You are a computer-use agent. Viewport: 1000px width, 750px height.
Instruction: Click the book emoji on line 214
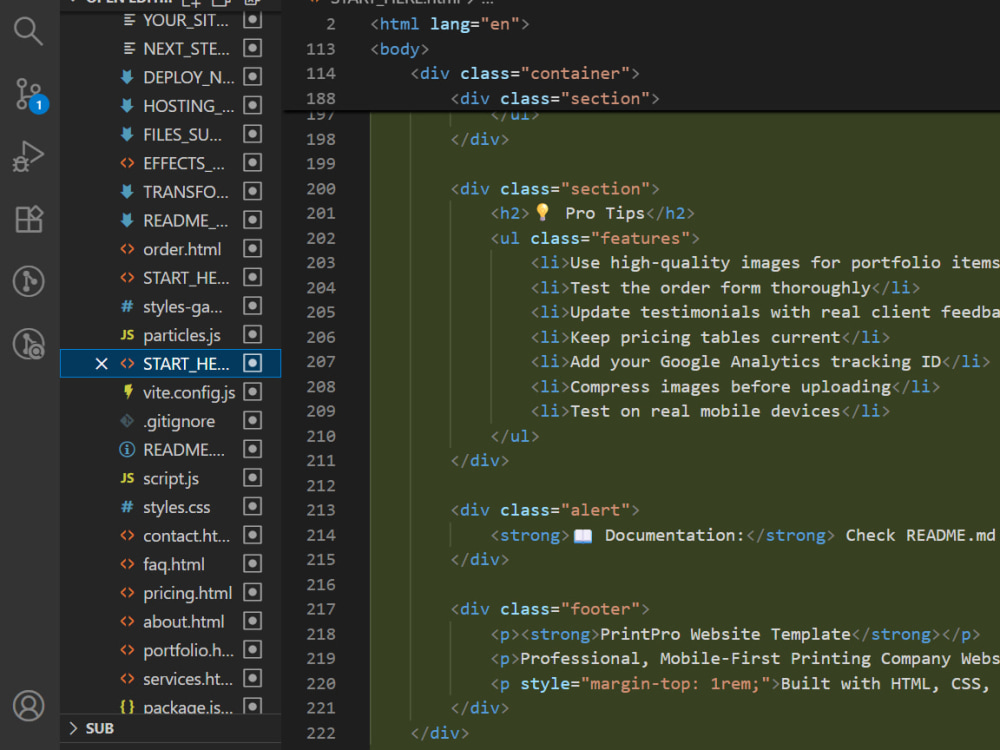point(583,536)
